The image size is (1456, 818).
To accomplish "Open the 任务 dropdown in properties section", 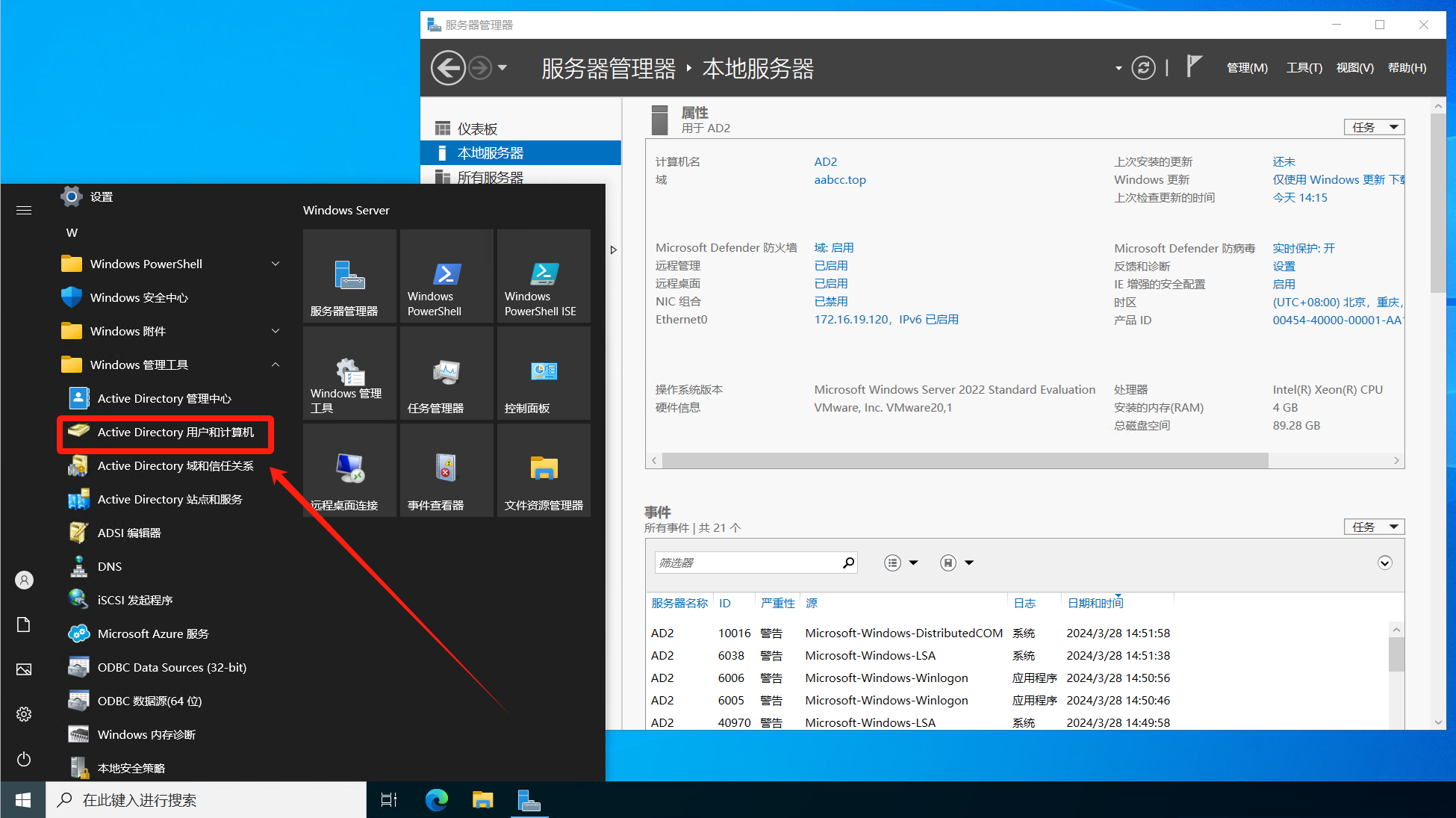I will coord(1374,128).
